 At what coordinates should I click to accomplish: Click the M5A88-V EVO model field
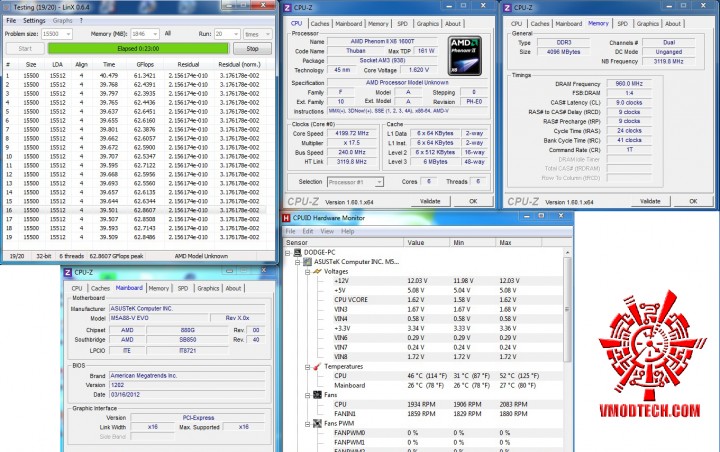[159, 318]
